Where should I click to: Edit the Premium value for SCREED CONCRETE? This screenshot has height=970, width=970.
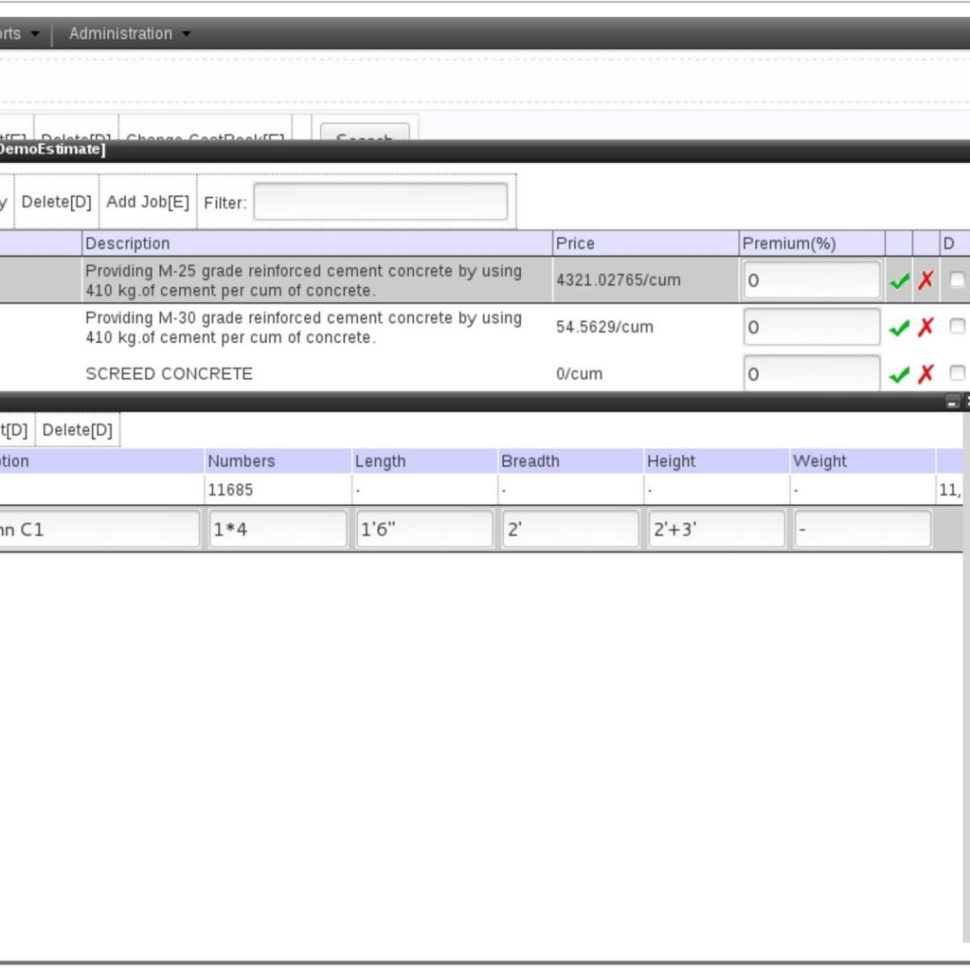[810, 374]
